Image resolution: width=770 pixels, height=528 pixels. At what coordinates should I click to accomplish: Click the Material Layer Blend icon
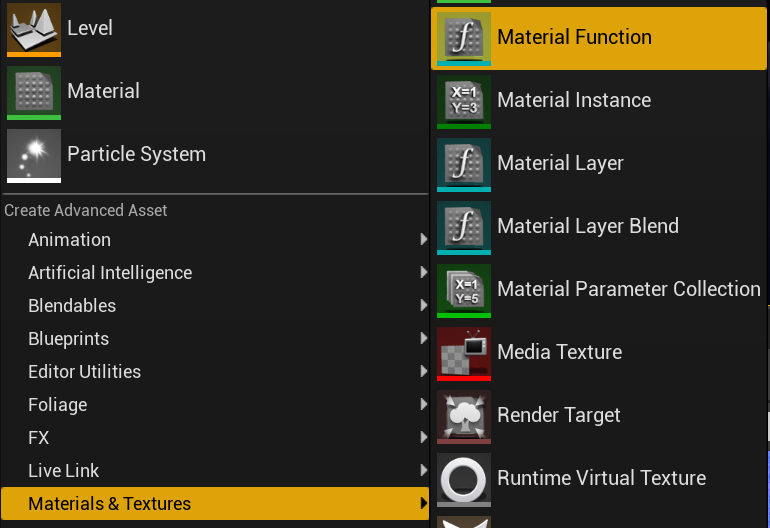coord(464,227)
